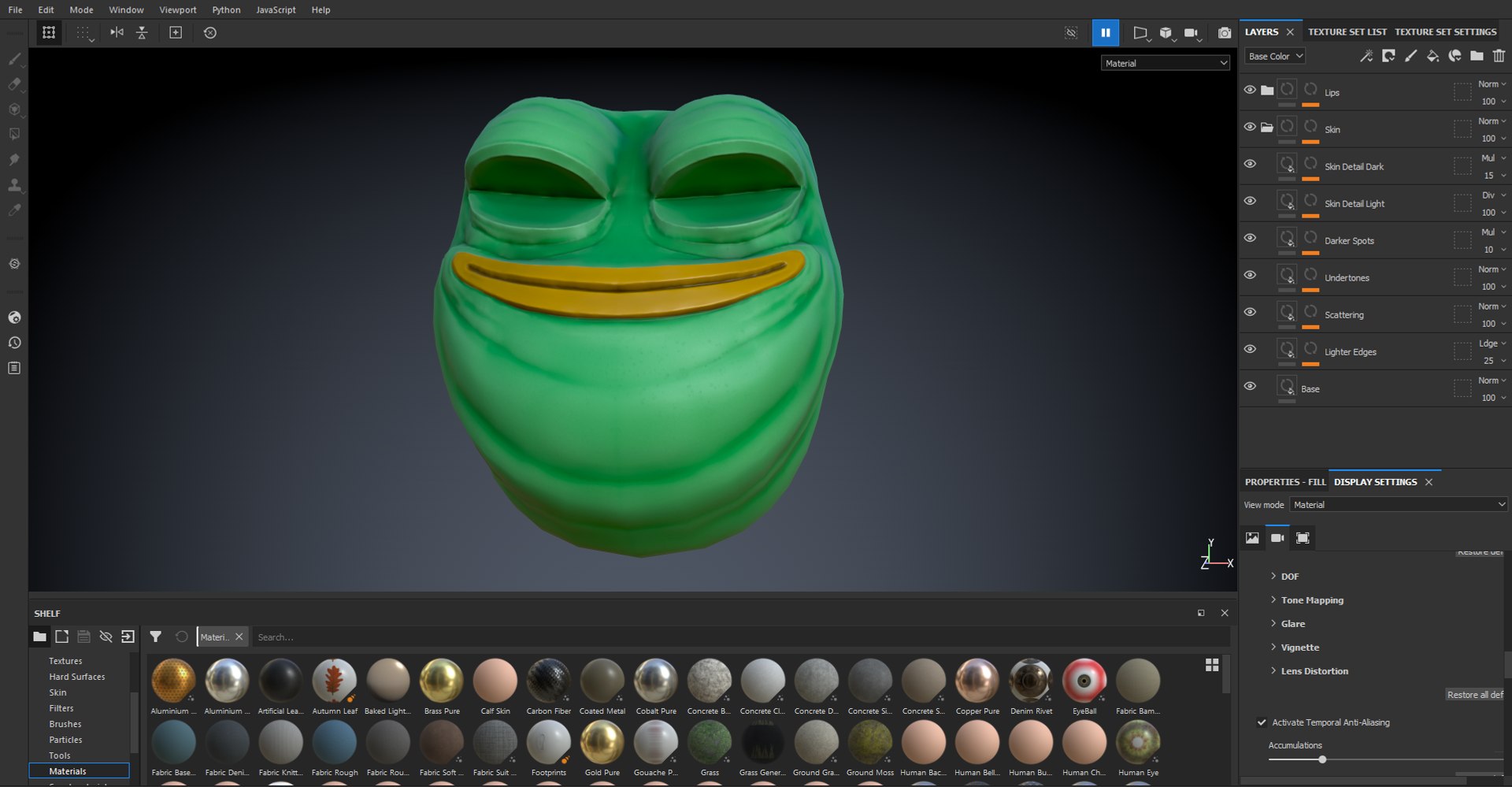Add a fill layer icon in Layers panel
Viewport: 1512px width, 787px height.
[1432, 56]
